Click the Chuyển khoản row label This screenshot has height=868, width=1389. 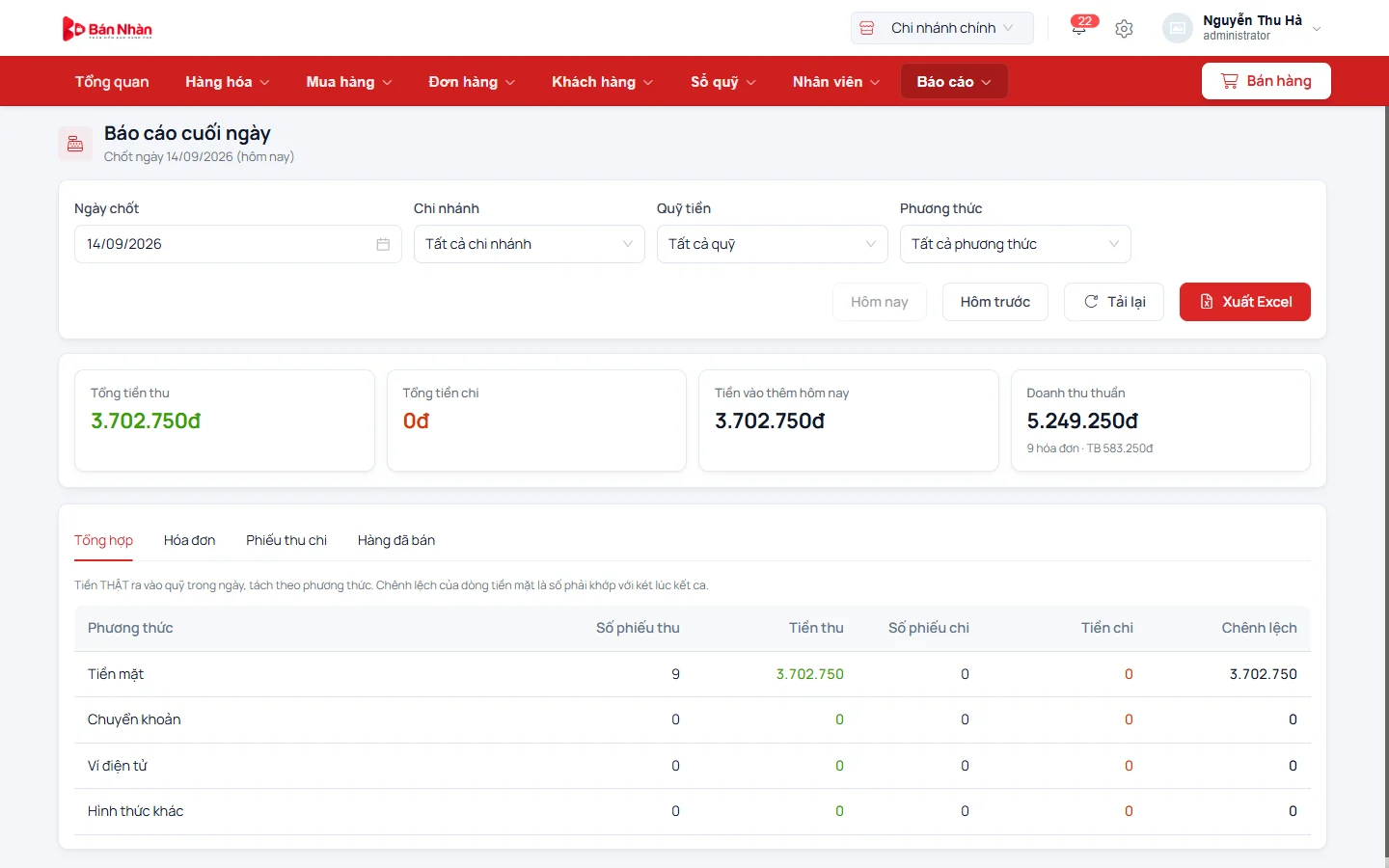(x=134, y=719)
